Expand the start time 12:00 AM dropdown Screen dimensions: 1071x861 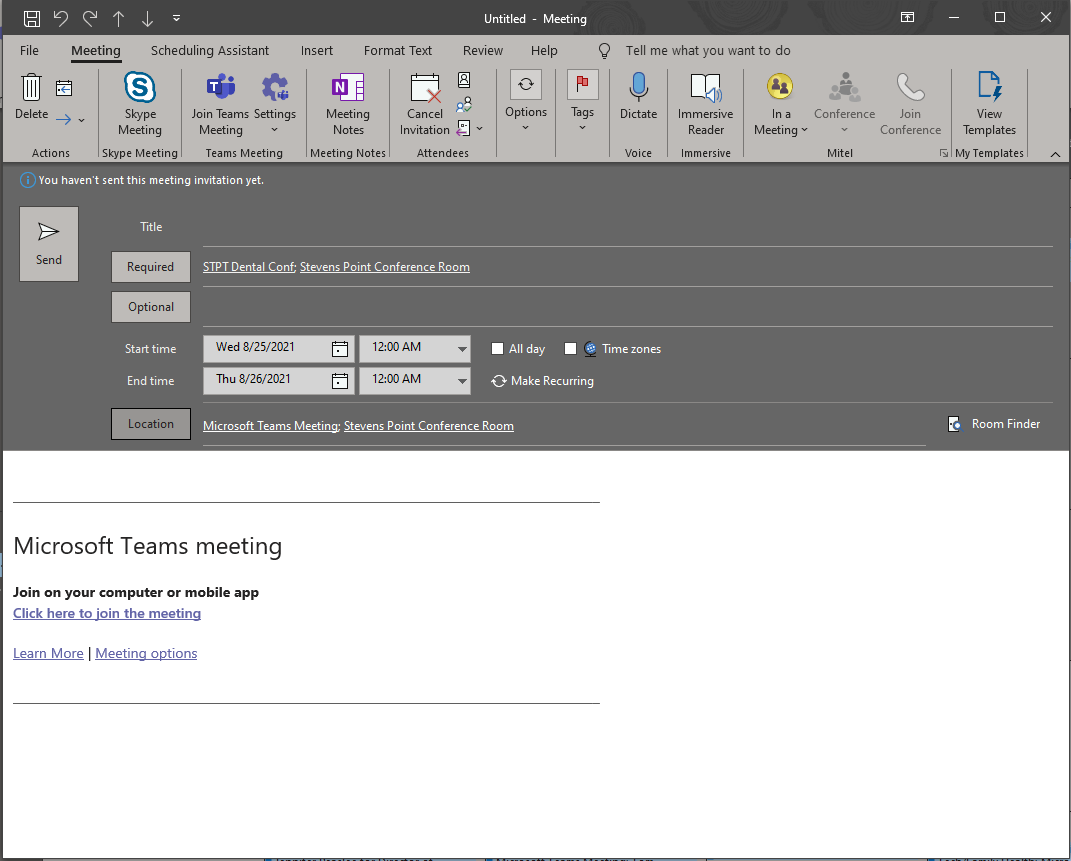[462, 349]
